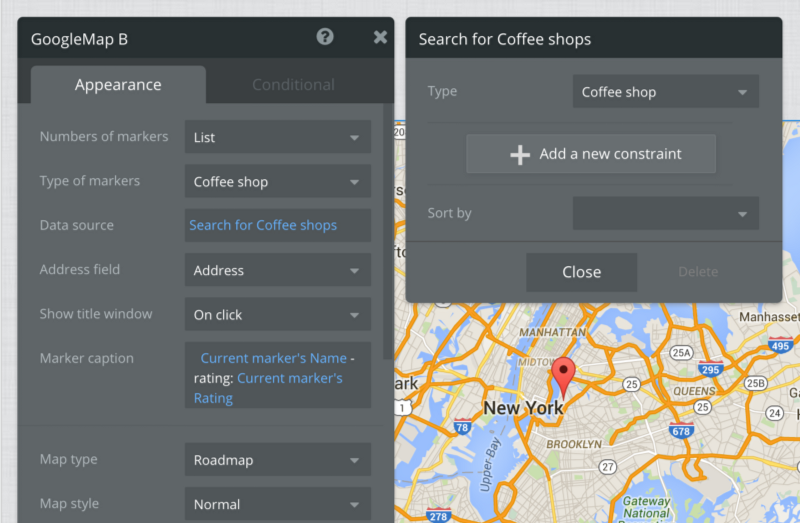Open the search Type Coffee shop dropdown
Viewport: 800px width, 523px height.
665,92
